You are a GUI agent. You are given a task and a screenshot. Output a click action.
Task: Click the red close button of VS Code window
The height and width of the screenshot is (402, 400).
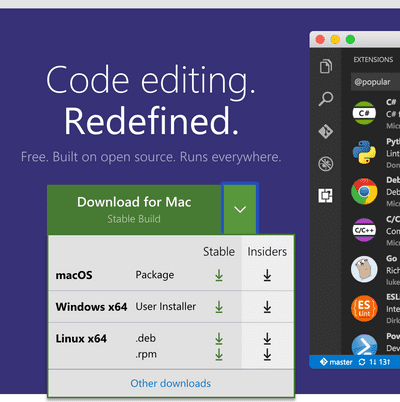(x=320, y=39)
